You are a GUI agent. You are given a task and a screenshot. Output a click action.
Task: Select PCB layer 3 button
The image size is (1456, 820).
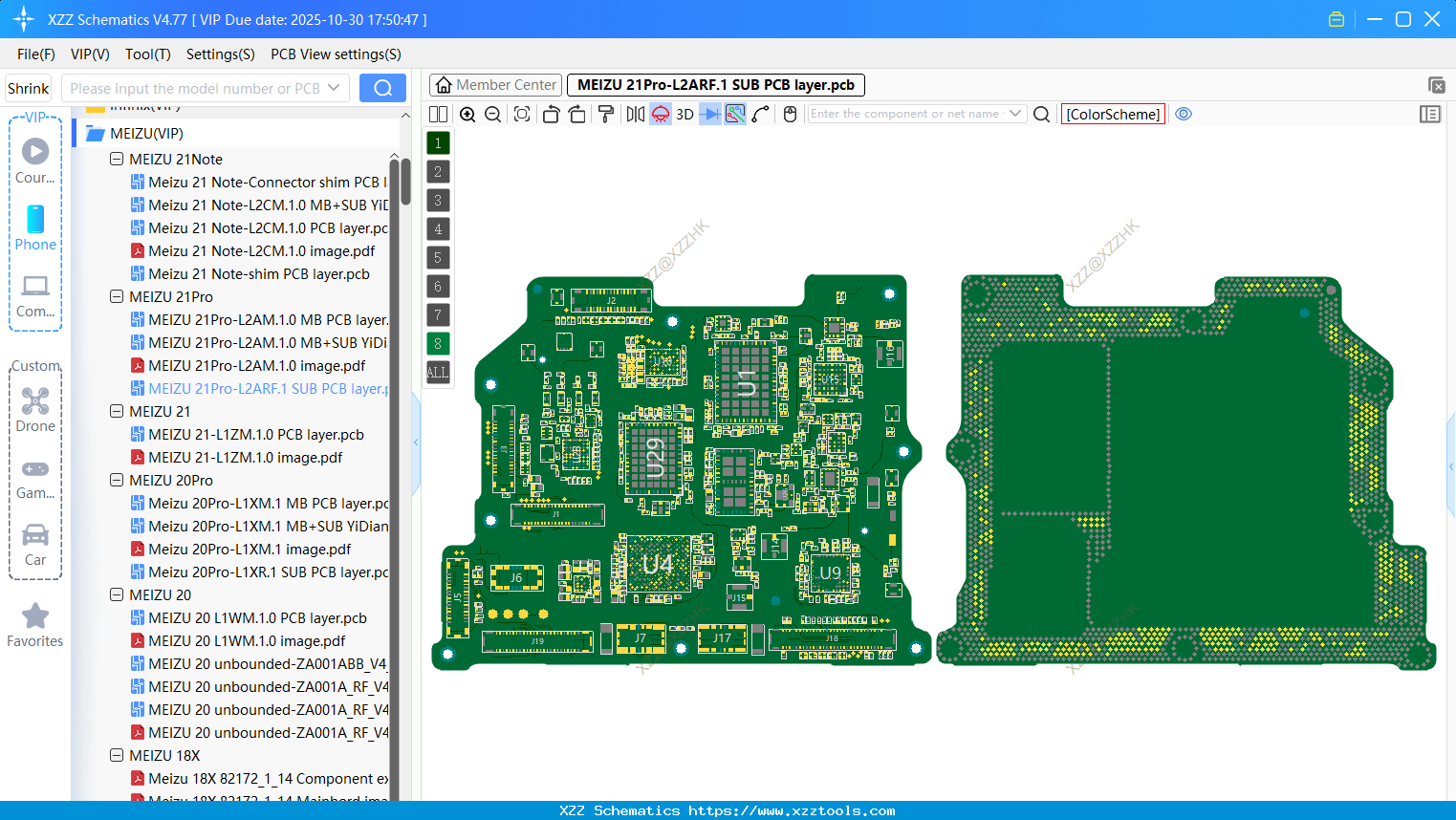[x=437, y=200]
